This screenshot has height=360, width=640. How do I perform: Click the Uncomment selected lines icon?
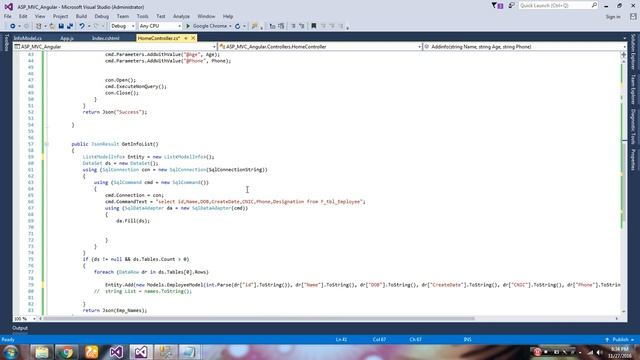(x=302, y=26)
